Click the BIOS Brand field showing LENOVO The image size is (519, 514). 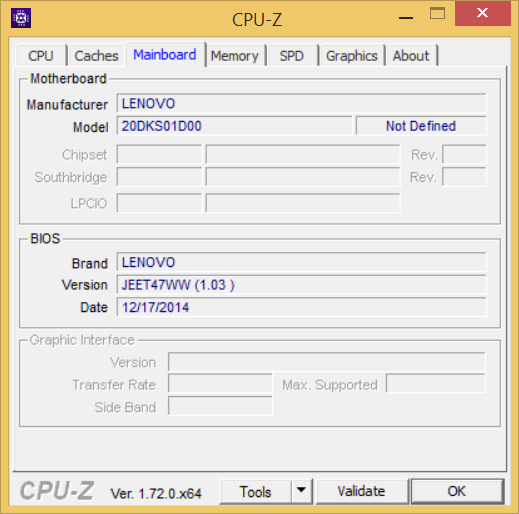301,262
